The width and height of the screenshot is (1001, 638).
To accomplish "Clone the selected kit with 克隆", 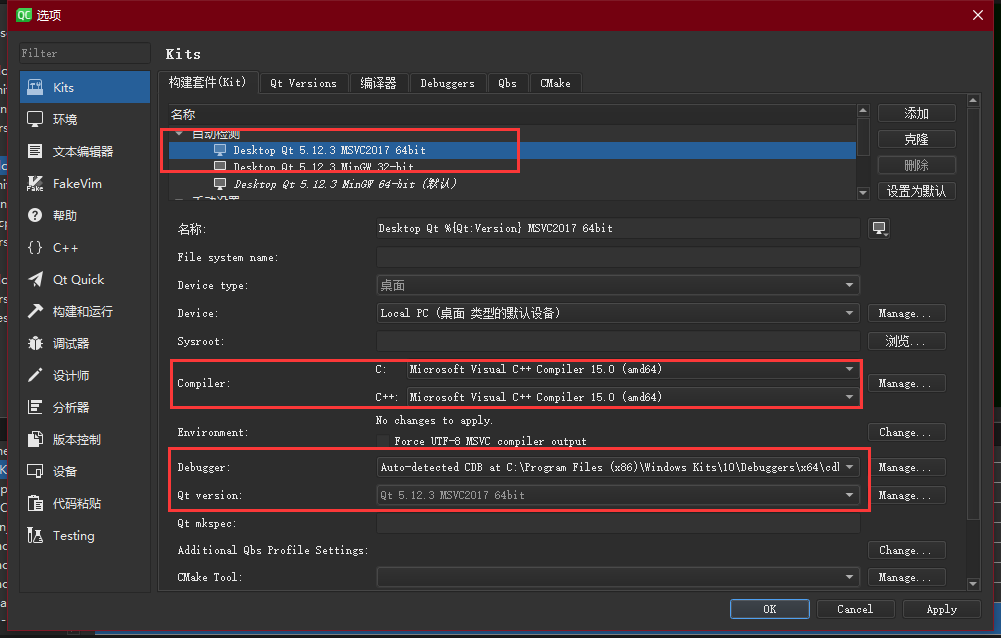I will [x=915, y=139].
